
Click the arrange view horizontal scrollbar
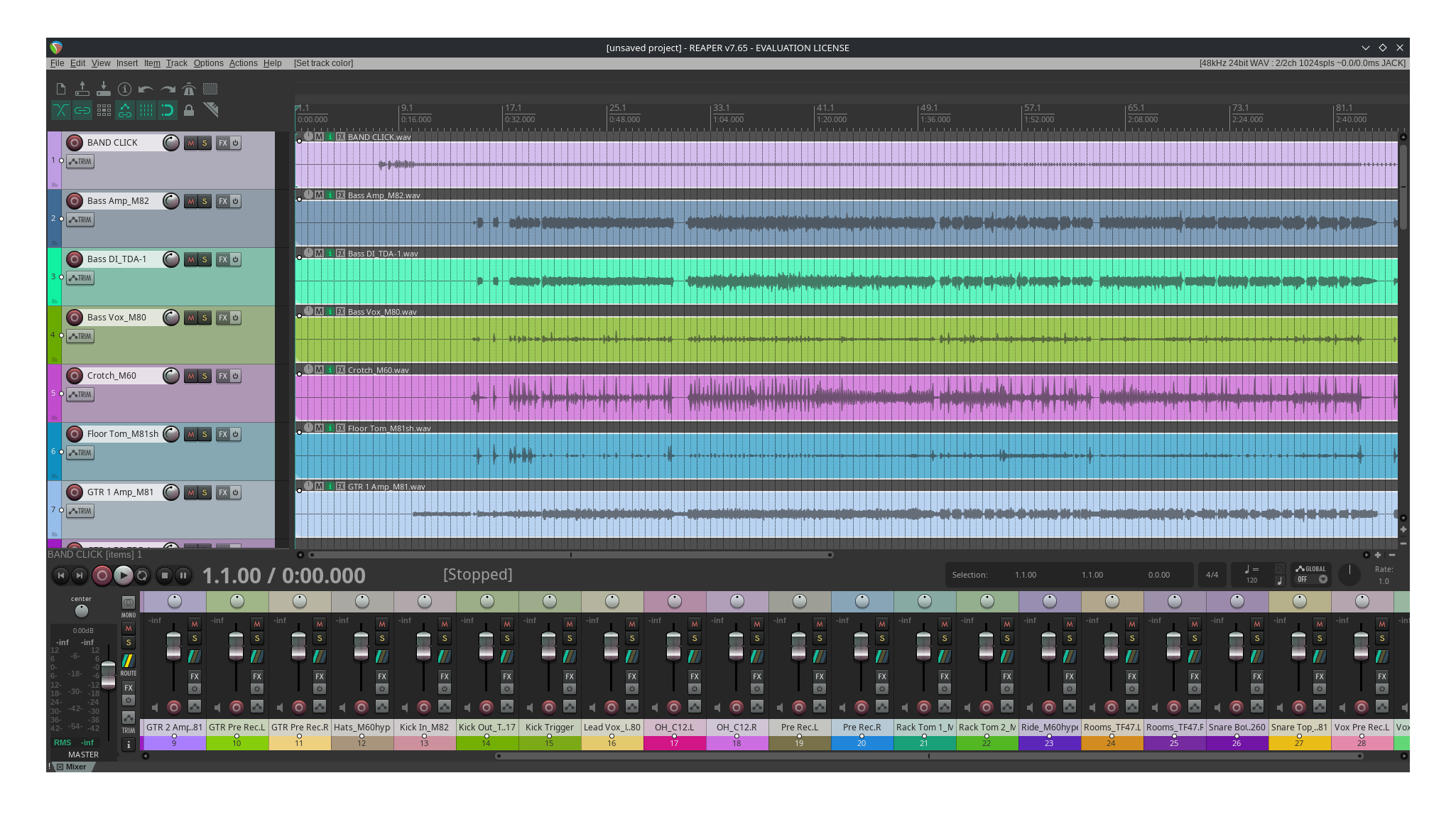(570, 555)
